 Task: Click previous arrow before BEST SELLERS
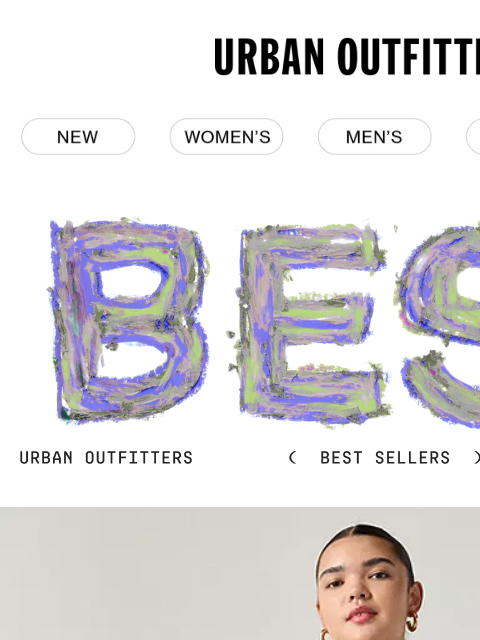[292, 458]
